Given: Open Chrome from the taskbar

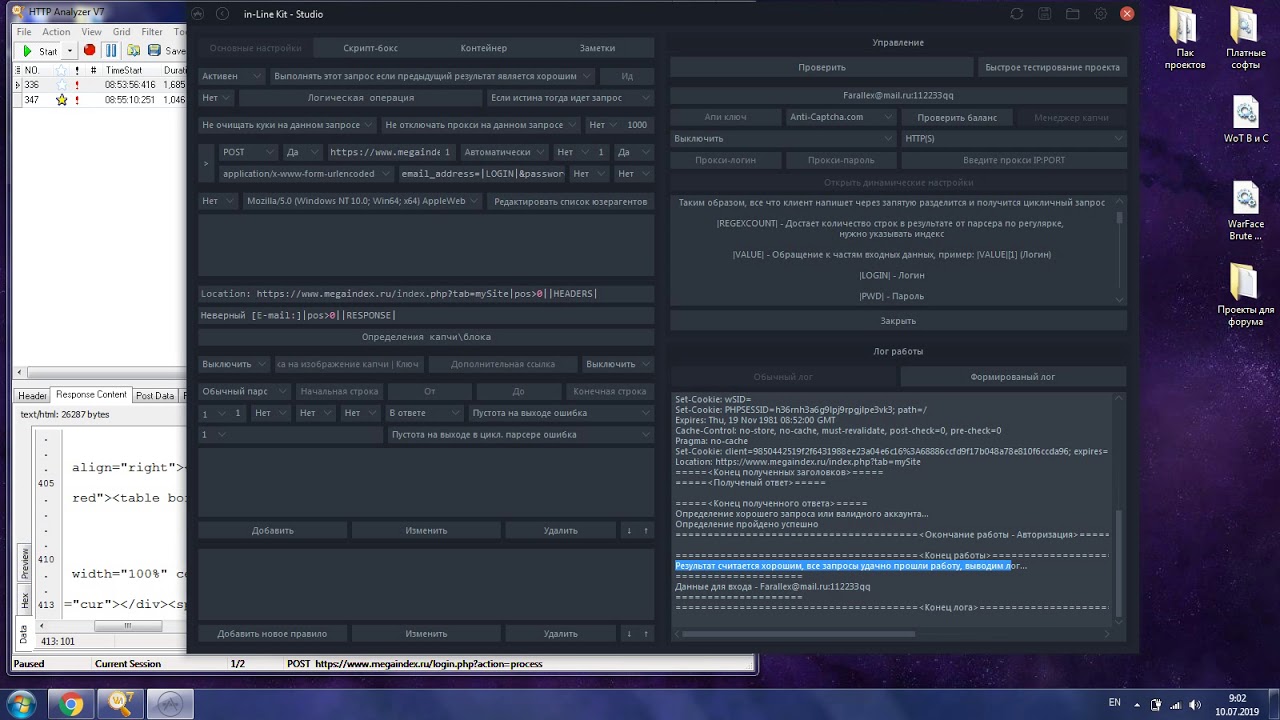Looking at the screenshot, I should 71,704.
